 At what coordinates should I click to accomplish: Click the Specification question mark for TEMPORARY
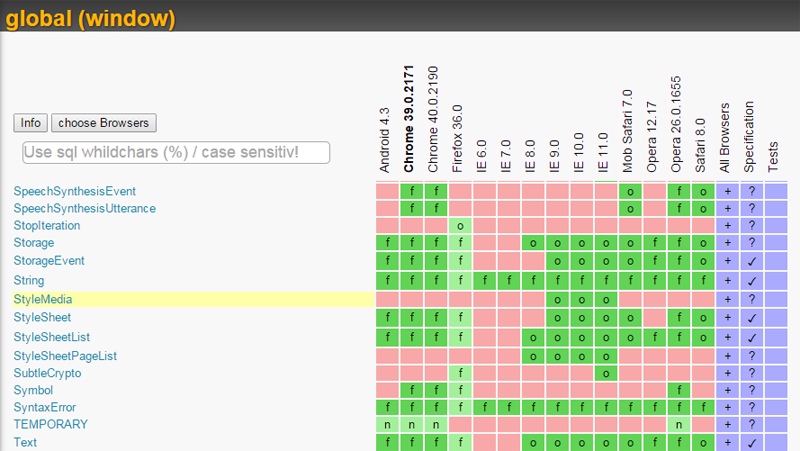point(752,424)
